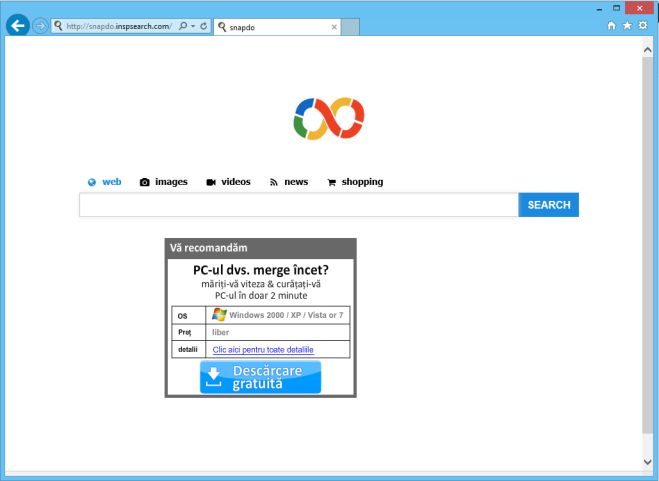Open the browser Home icon
659x481 pixels.
pos(612,26)
